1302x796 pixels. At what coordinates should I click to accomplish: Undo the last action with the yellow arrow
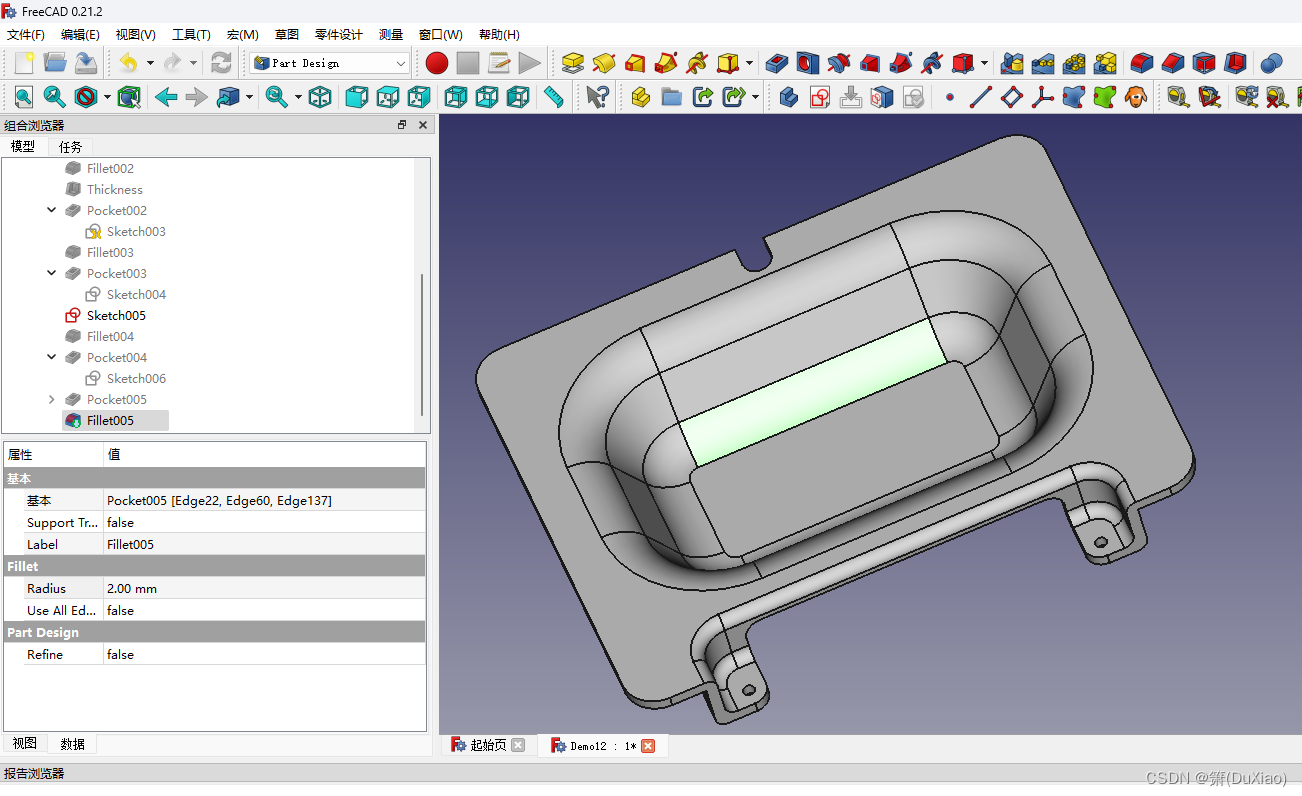[x=128, y=63]
